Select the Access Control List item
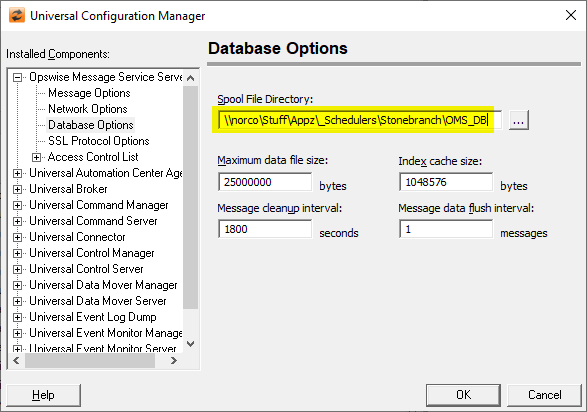This screenshot has height=412, width=587. [x=93, y=157]
